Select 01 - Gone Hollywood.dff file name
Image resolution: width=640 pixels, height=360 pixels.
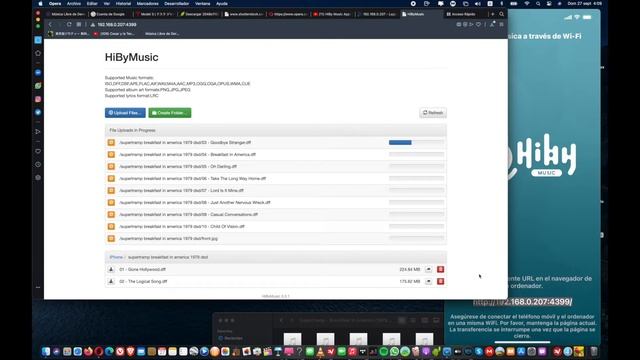coord(142,269)
